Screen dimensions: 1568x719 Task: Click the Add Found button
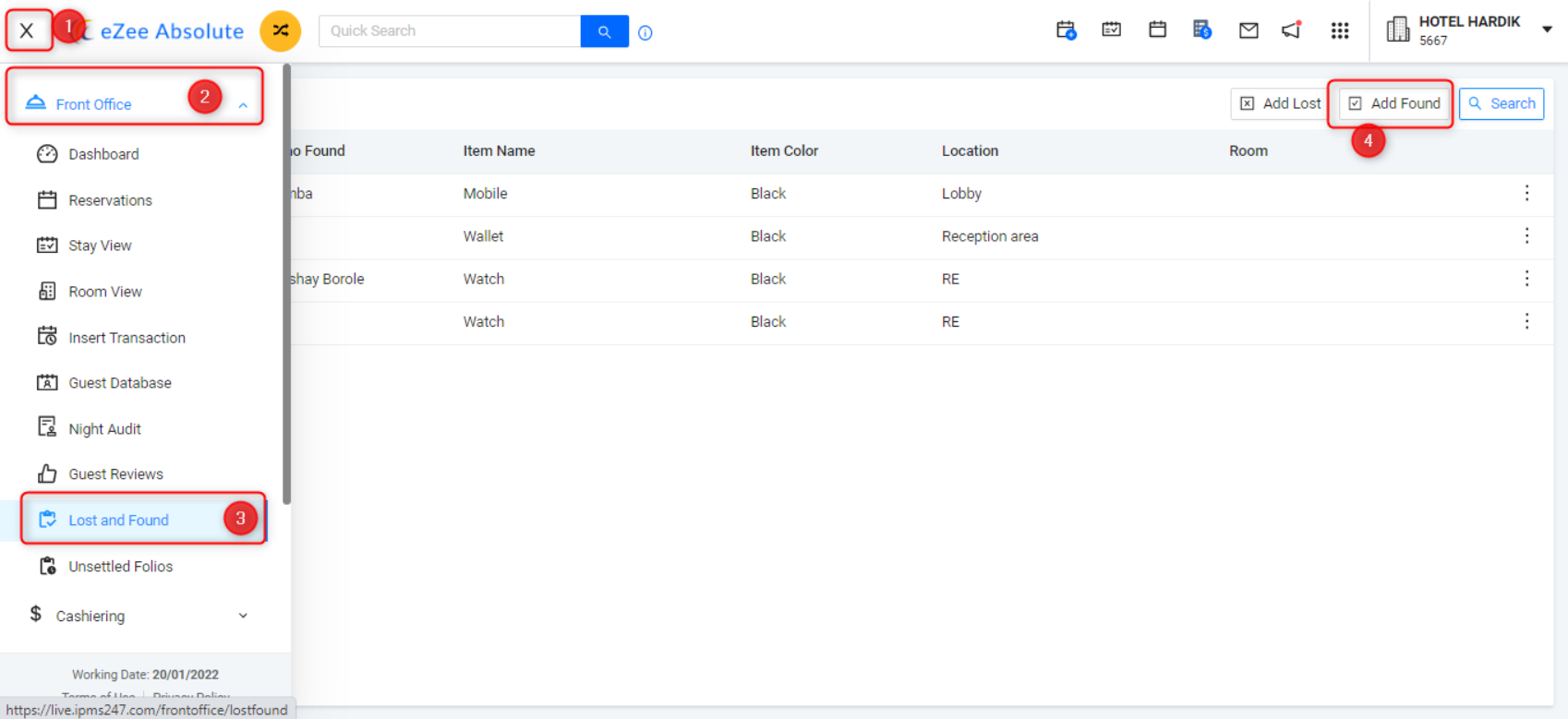coord(1393,103)
